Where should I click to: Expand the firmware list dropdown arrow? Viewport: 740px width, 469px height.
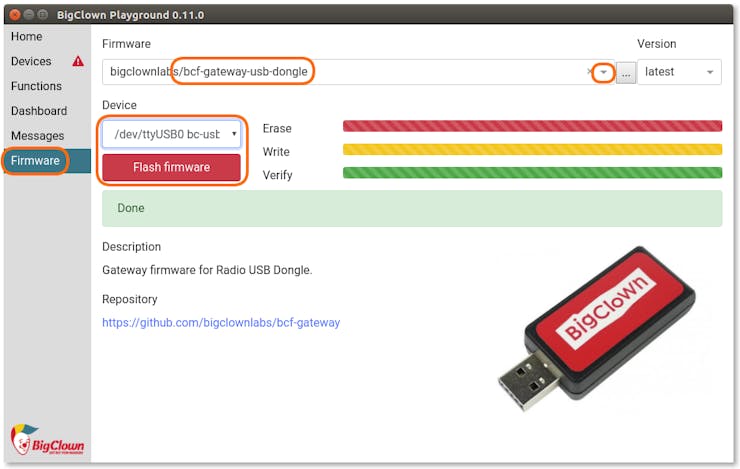point(603,72)
